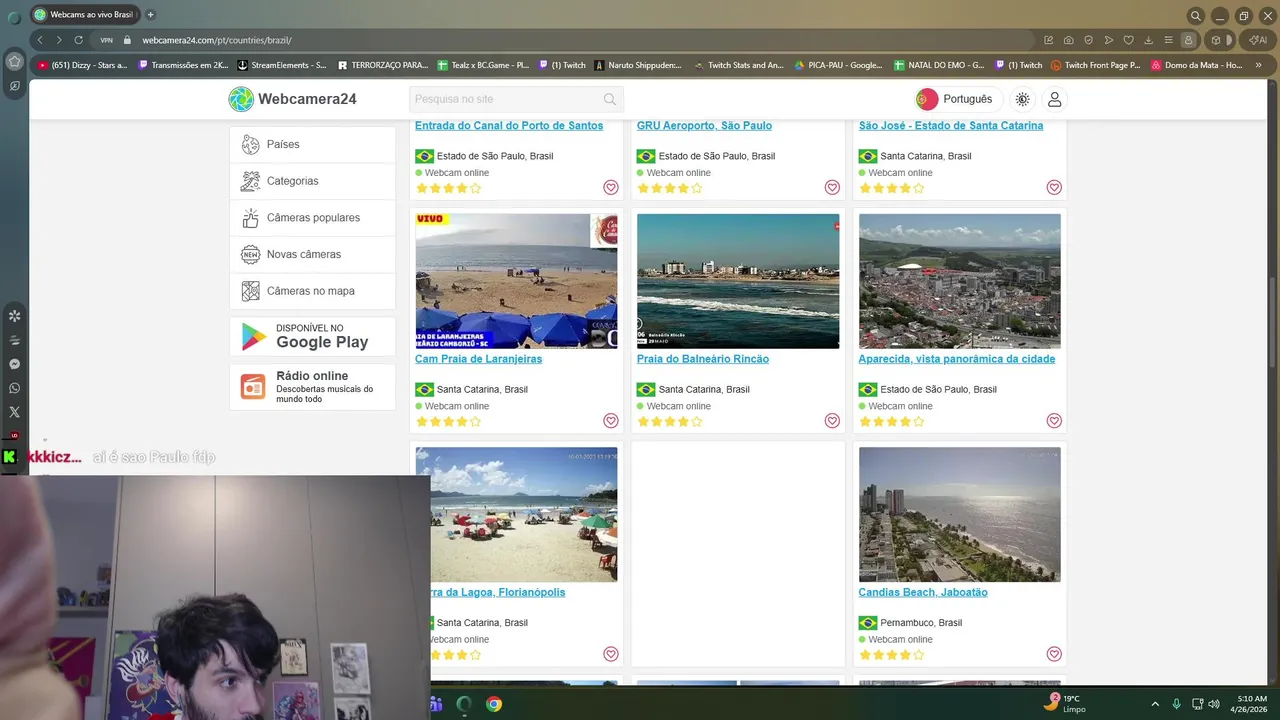This screenshot has width=1280, height=720.
Task: Click the Webcamera24 logo
Action: [x=292, y=99]
